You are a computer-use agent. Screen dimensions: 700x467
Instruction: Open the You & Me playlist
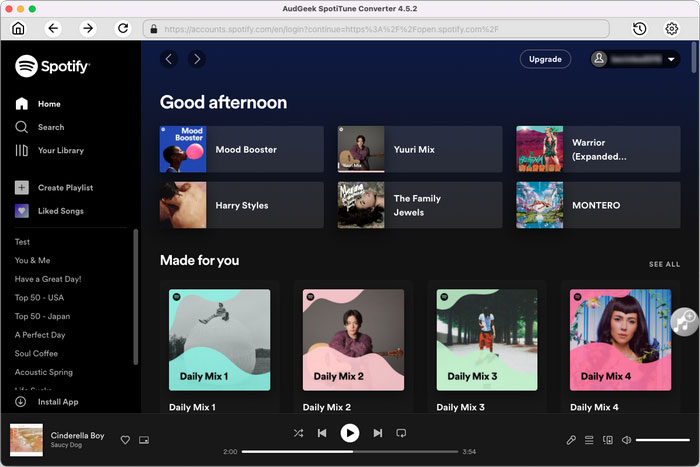33,260
